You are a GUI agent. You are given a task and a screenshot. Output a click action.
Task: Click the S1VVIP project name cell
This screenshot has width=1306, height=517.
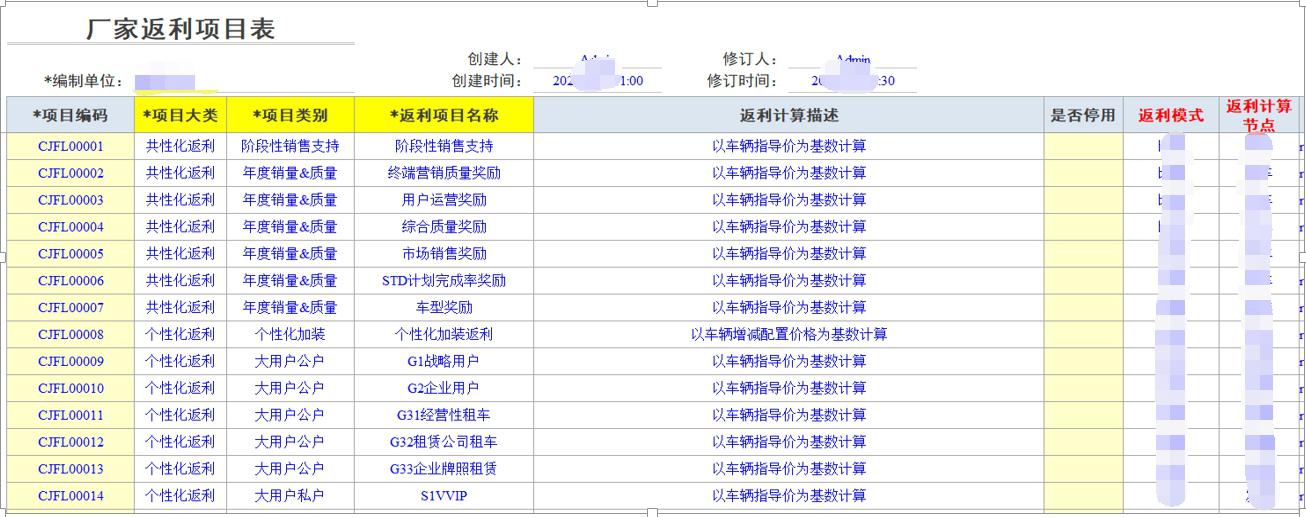pos(444,495)
